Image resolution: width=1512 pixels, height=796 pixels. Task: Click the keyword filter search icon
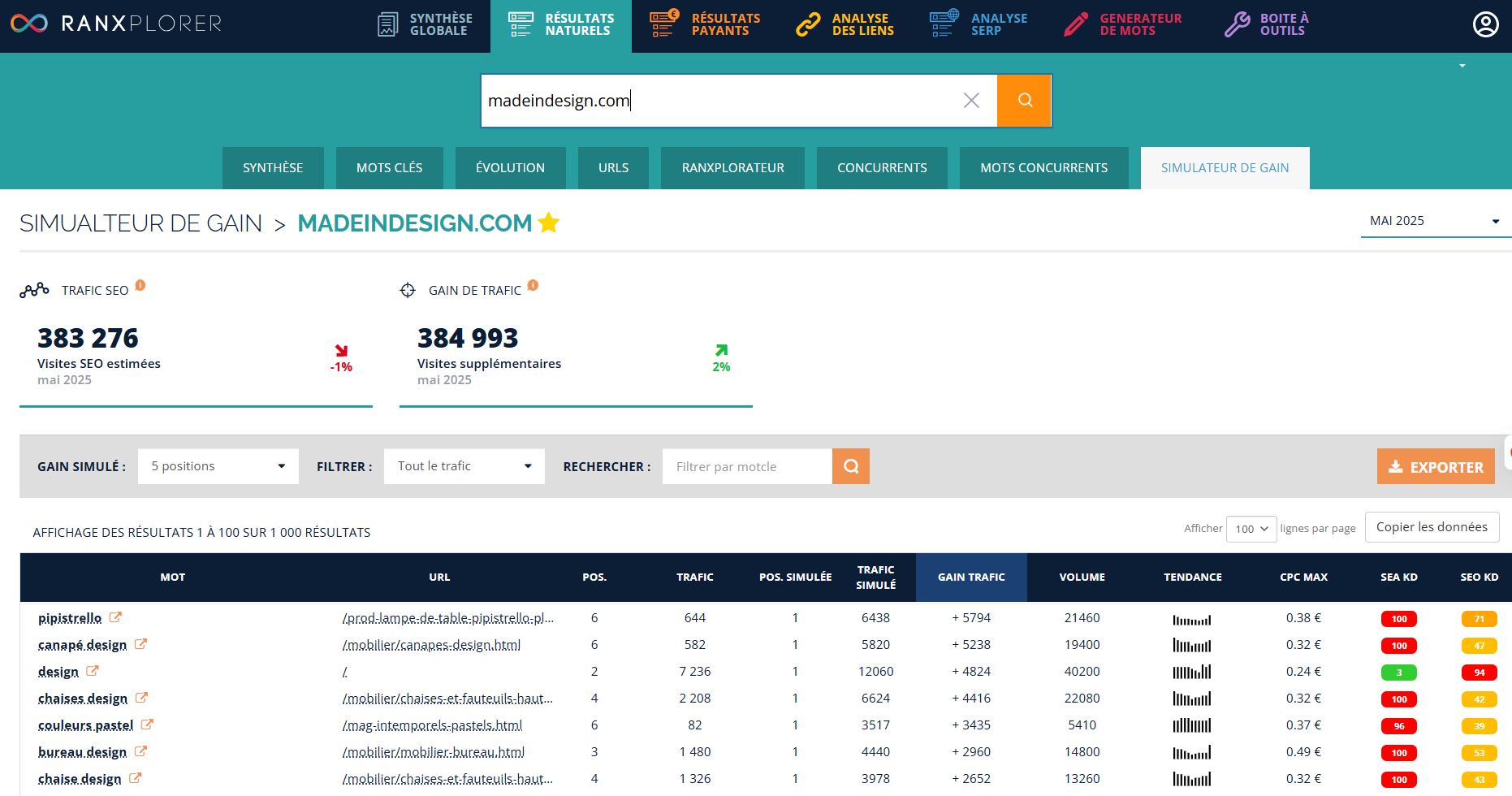(x=851, y=466)
